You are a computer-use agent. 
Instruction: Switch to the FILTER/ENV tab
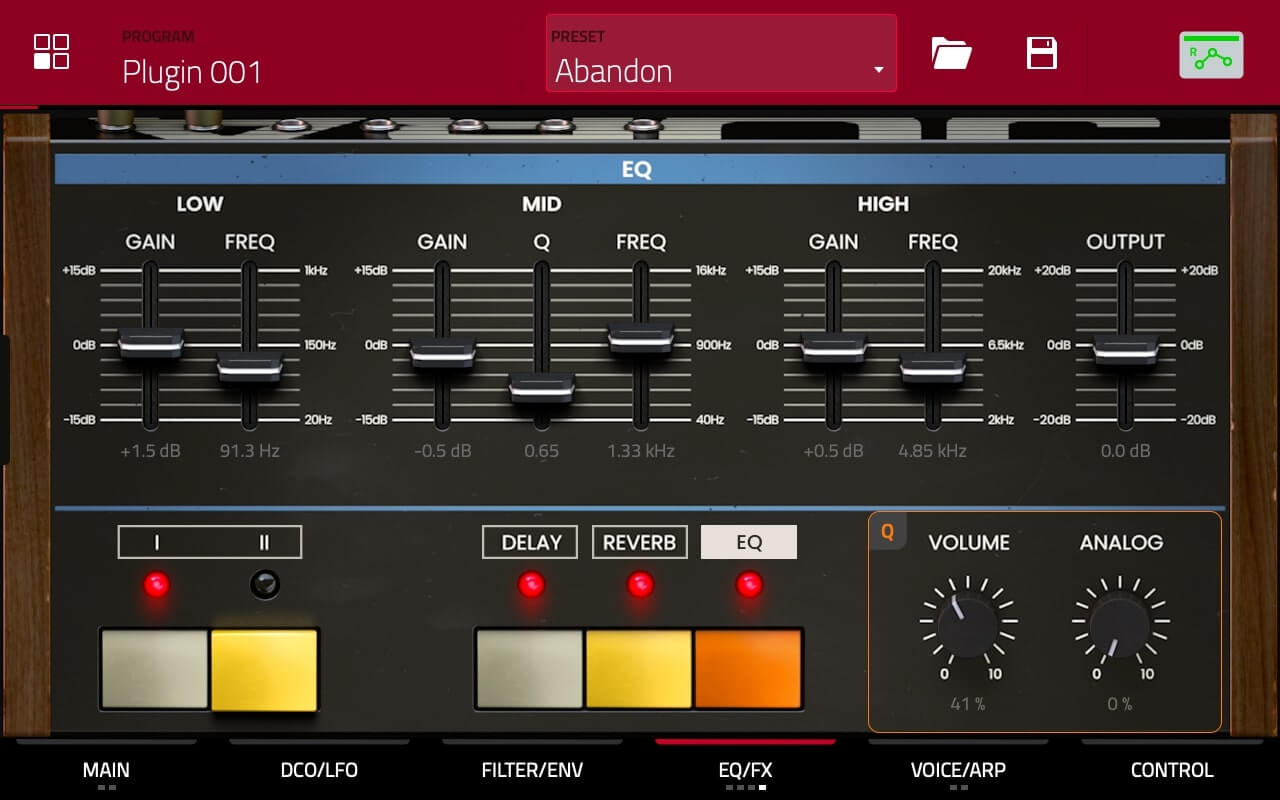point(530,770)
